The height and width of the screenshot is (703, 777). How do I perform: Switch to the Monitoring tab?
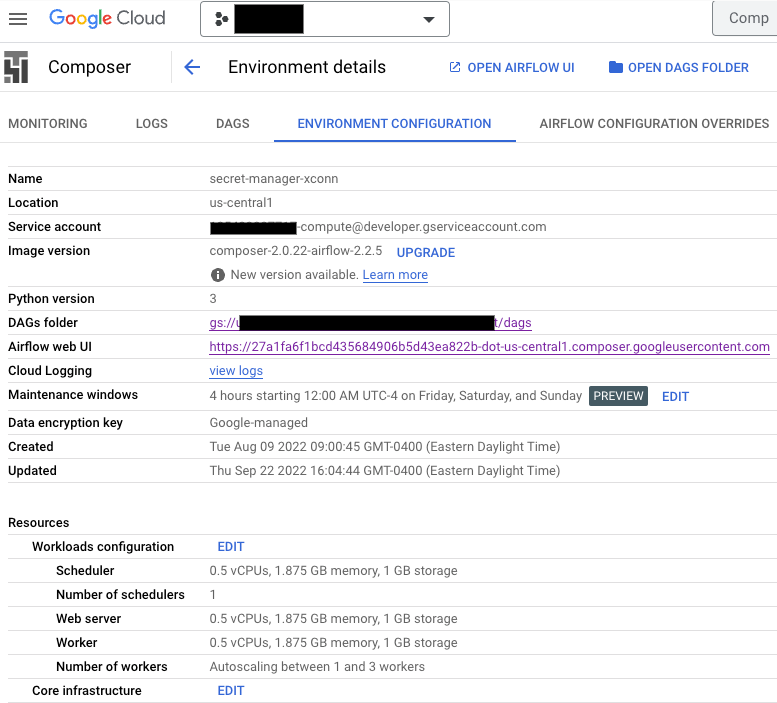48,123
